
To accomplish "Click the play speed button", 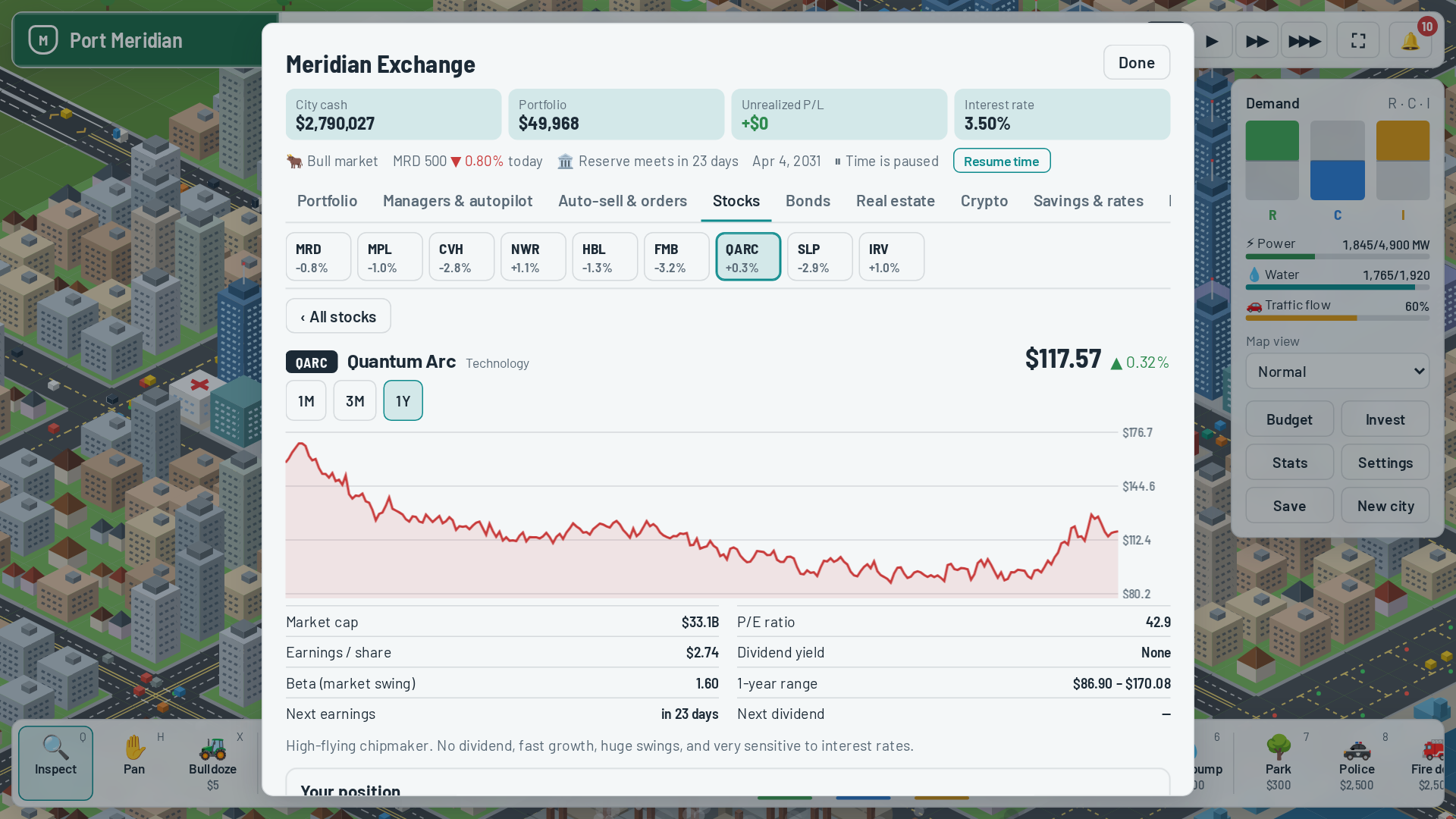I will [x=1212, y=41].
